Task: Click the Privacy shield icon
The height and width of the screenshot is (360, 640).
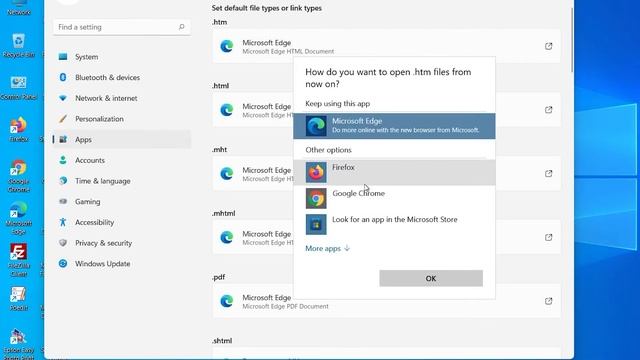Action: (63, 243)
